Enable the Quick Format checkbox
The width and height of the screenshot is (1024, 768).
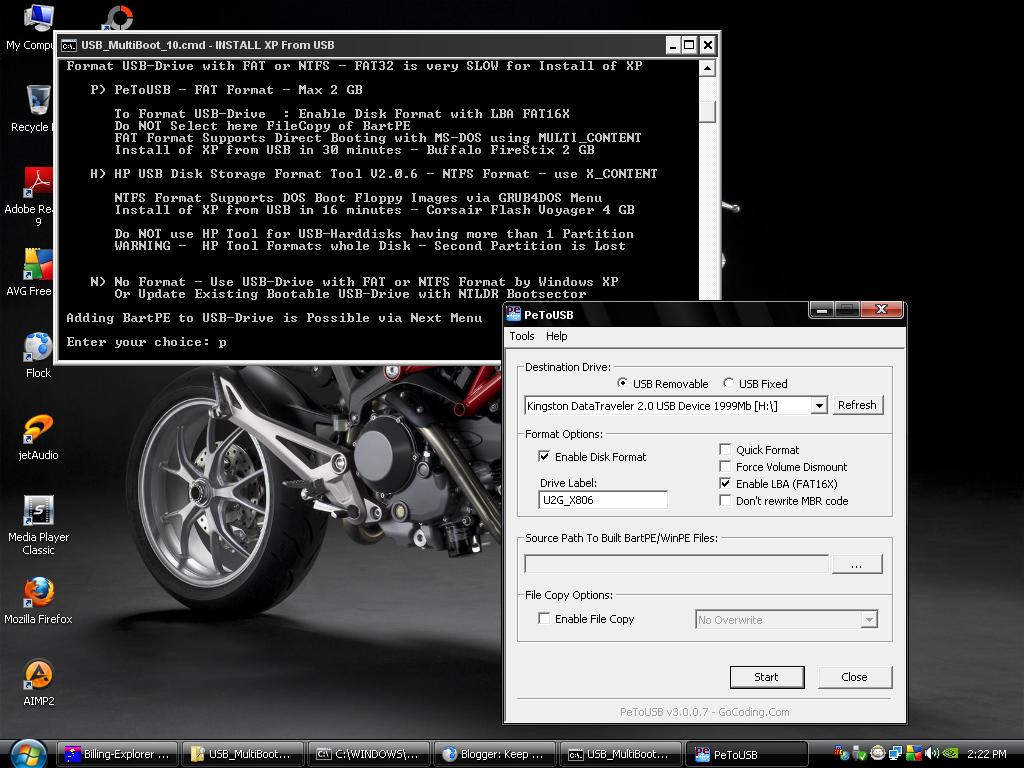pyautogui.click(x=725, y=449)
